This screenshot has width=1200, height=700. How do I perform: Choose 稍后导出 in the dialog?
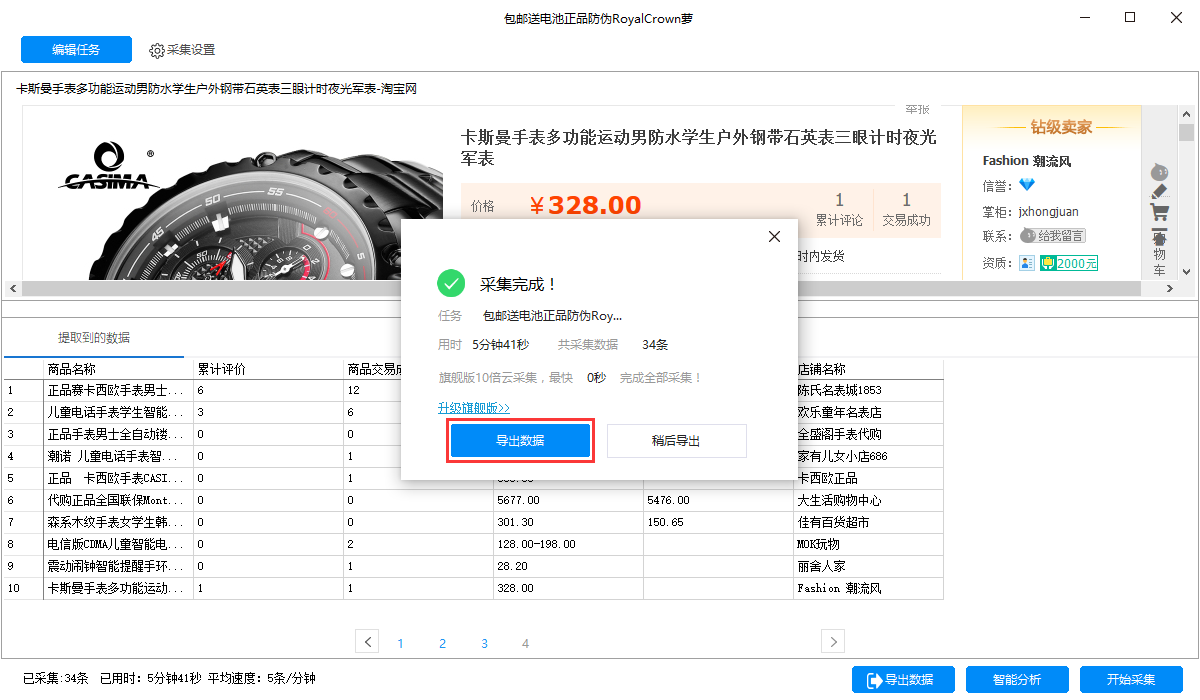pyautogui.click(x=676, y=441)
